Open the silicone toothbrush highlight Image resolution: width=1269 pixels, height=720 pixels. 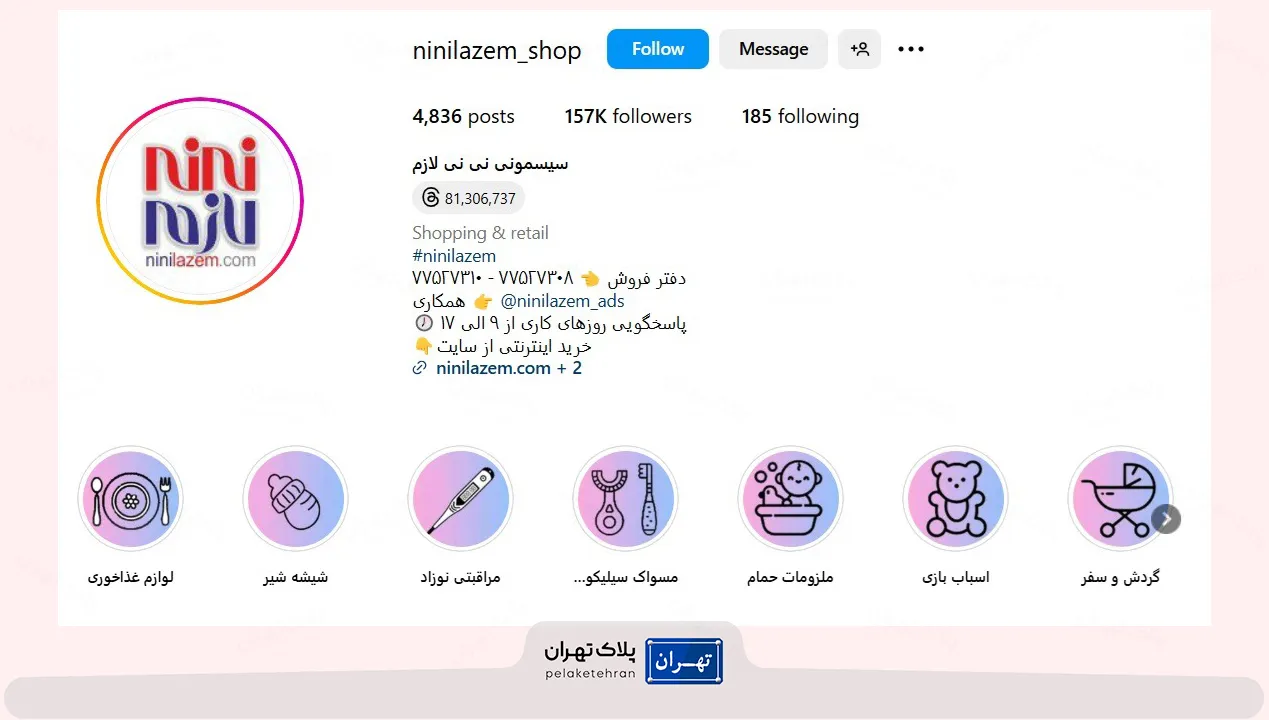tap(625, 498)
